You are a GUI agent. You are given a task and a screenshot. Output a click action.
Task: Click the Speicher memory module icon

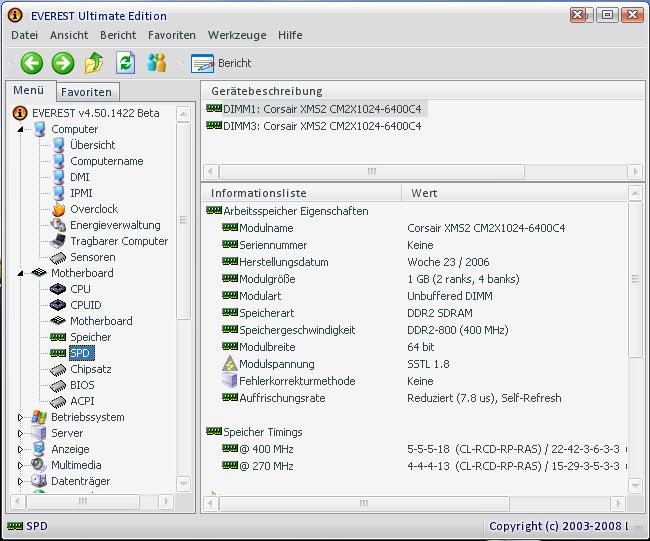pyautogui.click(x=58, y=337)
